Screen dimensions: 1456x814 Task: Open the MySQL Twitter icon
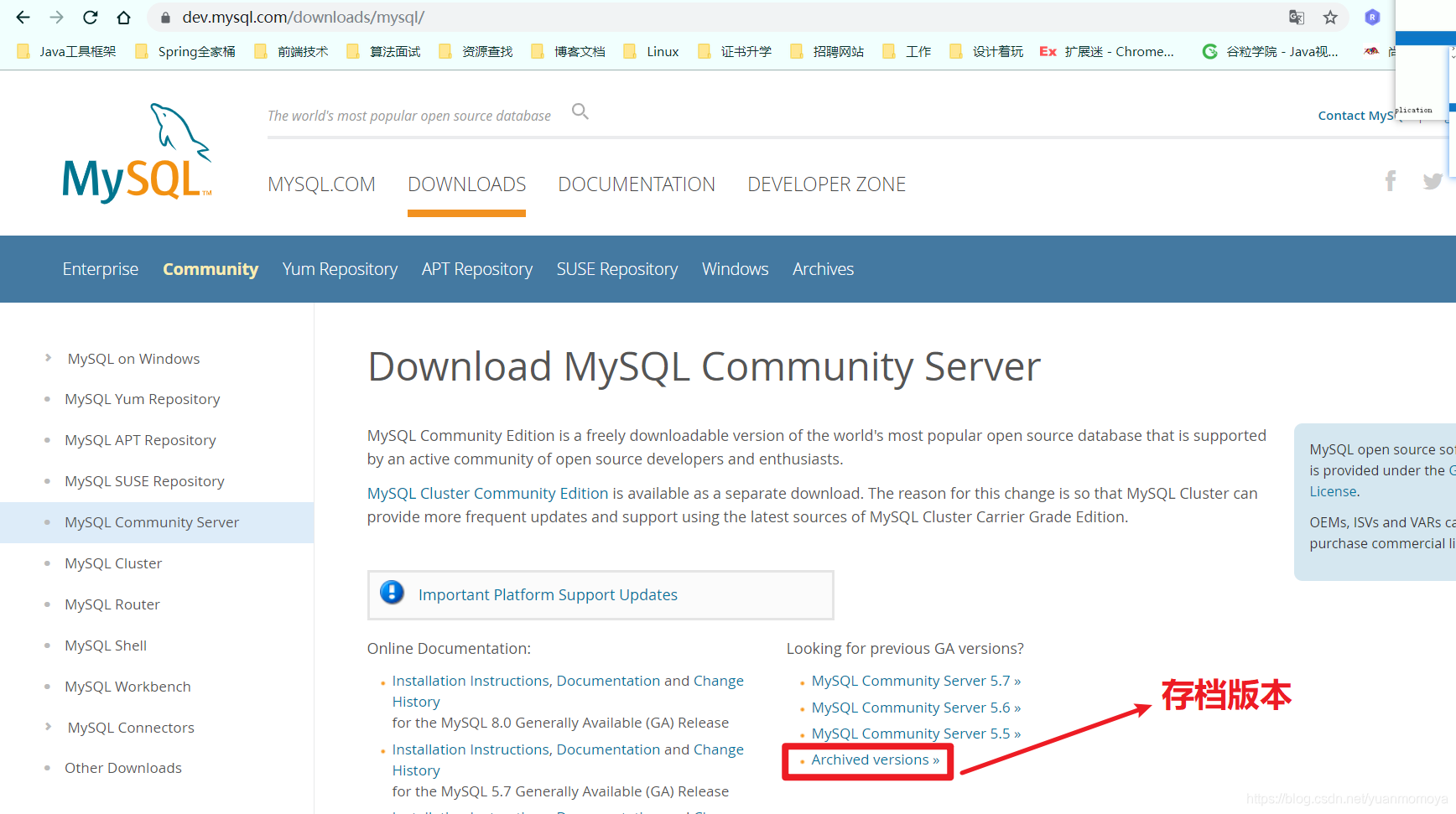point(1433,181)
